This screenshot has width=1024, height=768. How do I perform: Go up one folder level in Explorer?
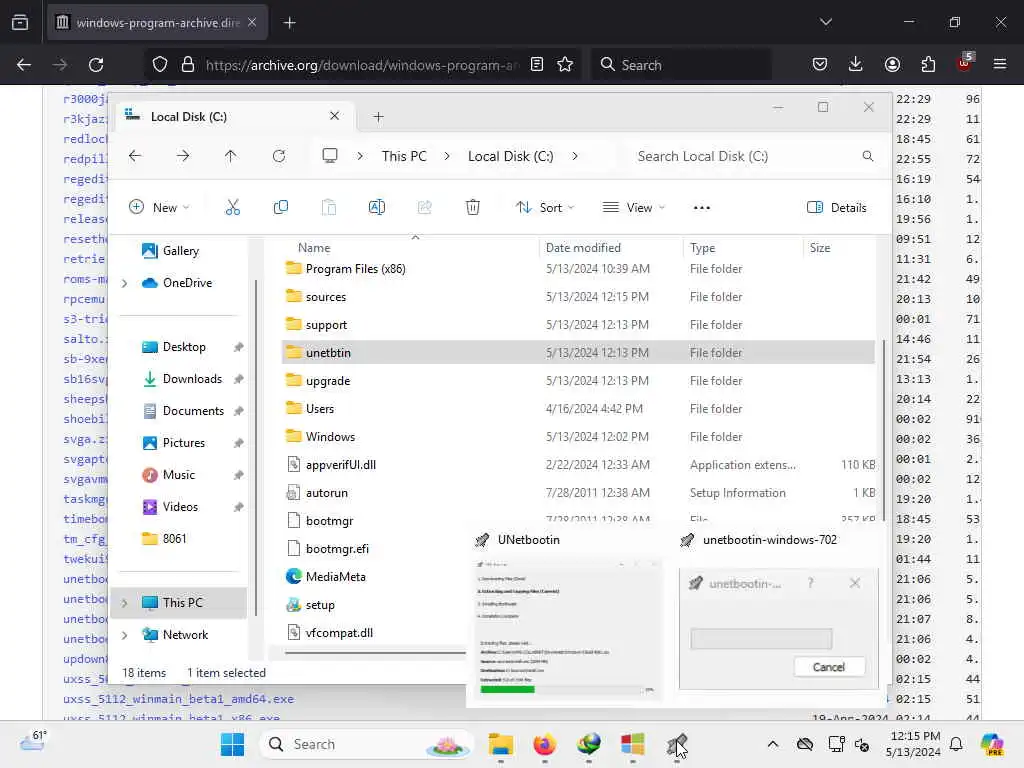point(231,156)
